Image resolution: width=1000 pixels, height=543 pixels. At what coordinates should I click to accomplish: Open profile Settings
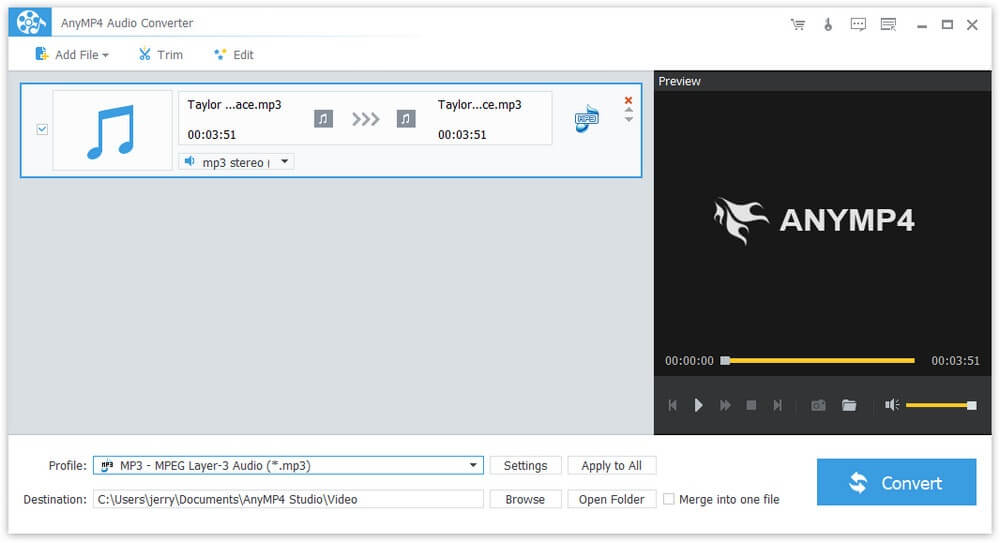[526, 466]
